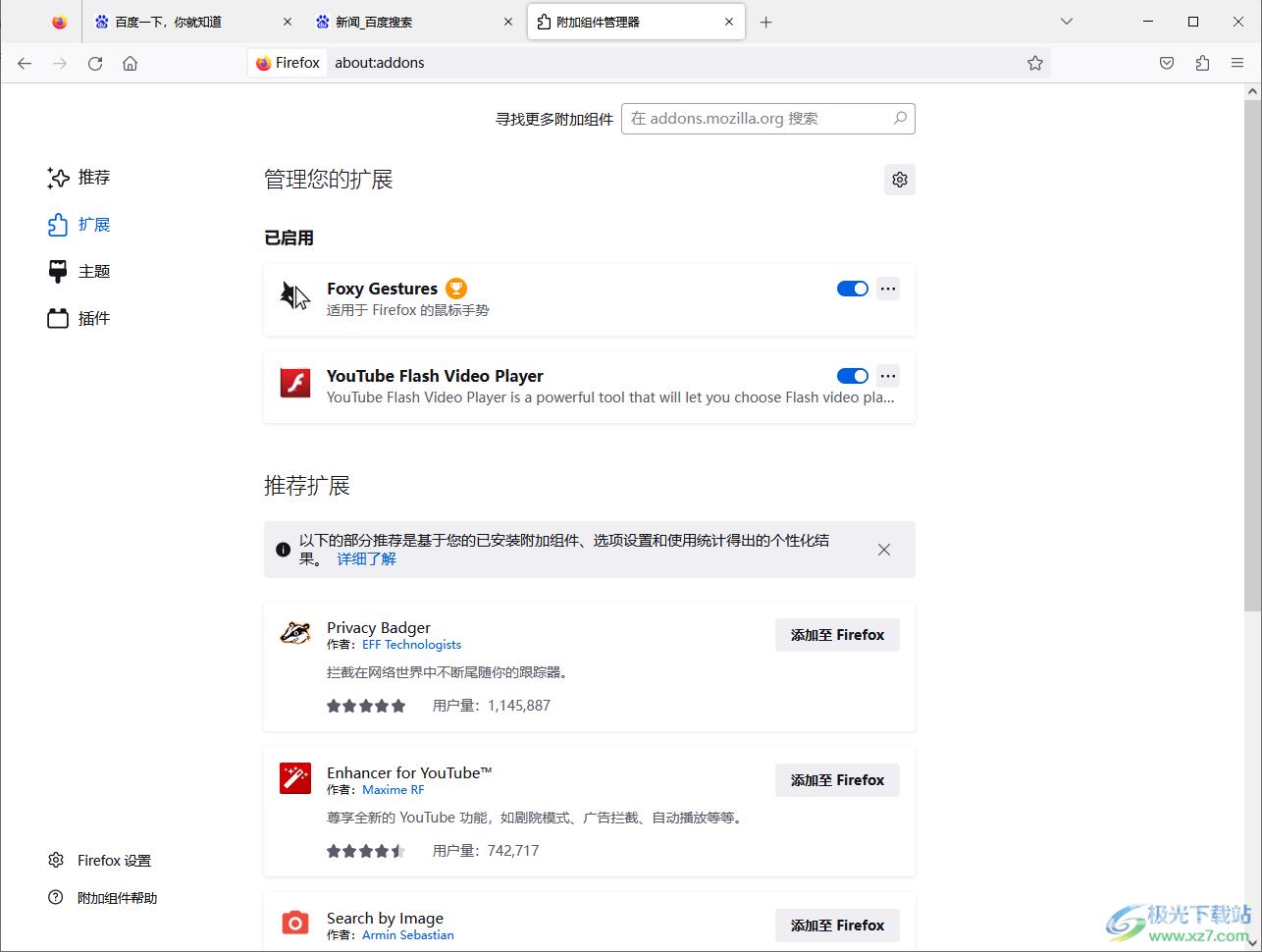This screenshot has width=1262, height=952.
Task: Close the 百度一下 tab
Action: (288, 22)
